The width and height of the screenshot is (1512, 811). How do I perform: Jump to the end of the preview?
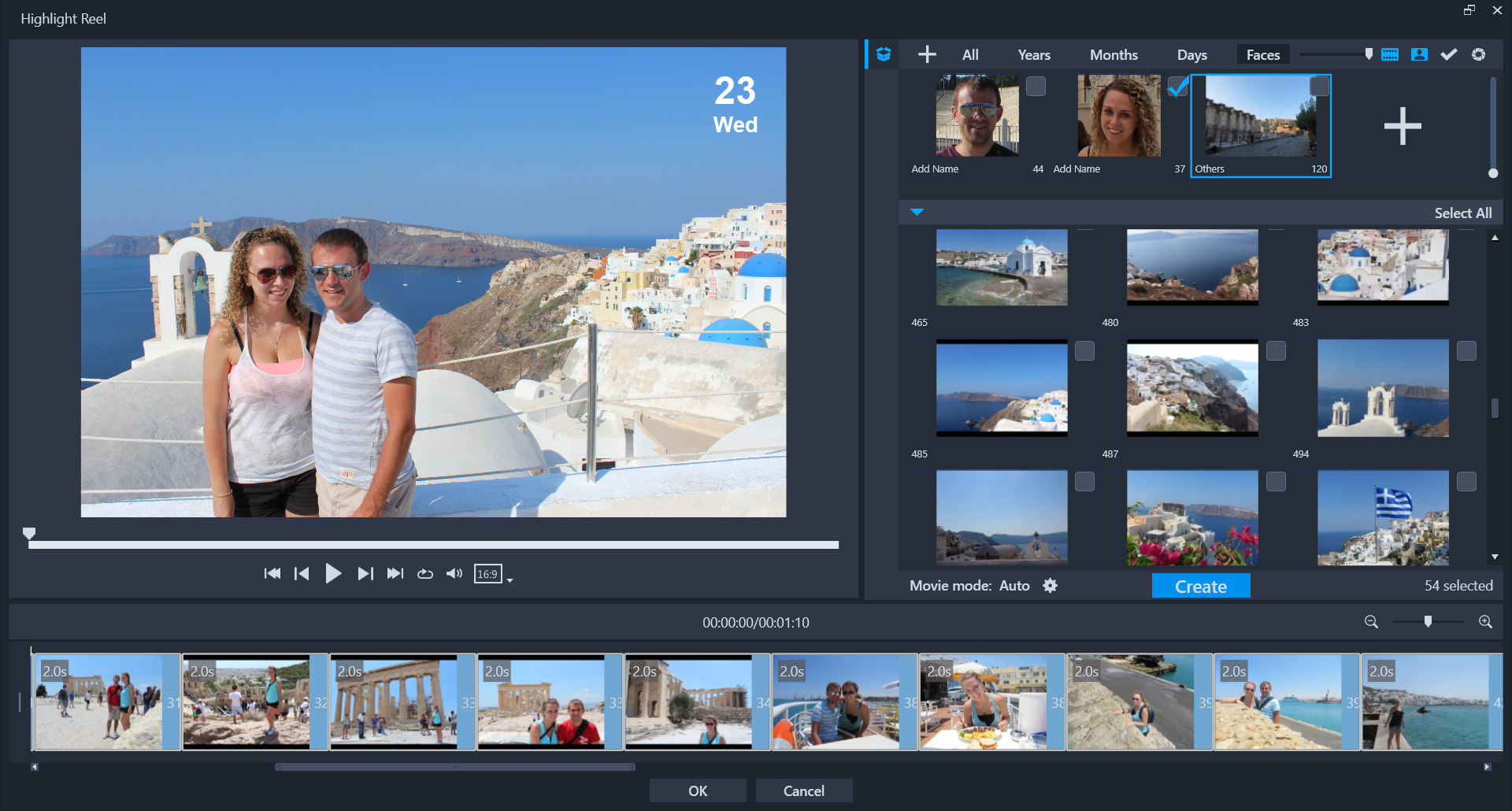(395, 573)
